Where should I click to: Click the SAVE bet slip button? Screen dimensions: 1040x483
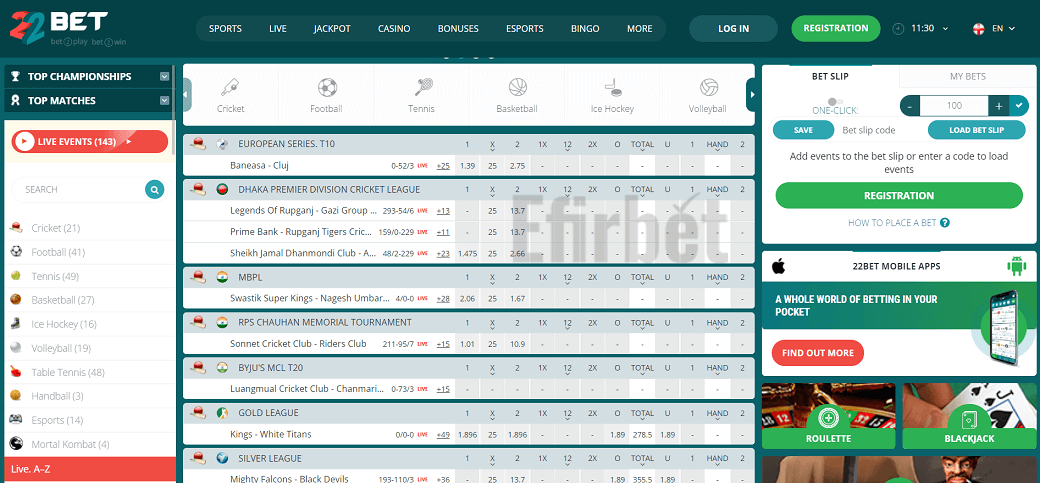click(803, 130)
